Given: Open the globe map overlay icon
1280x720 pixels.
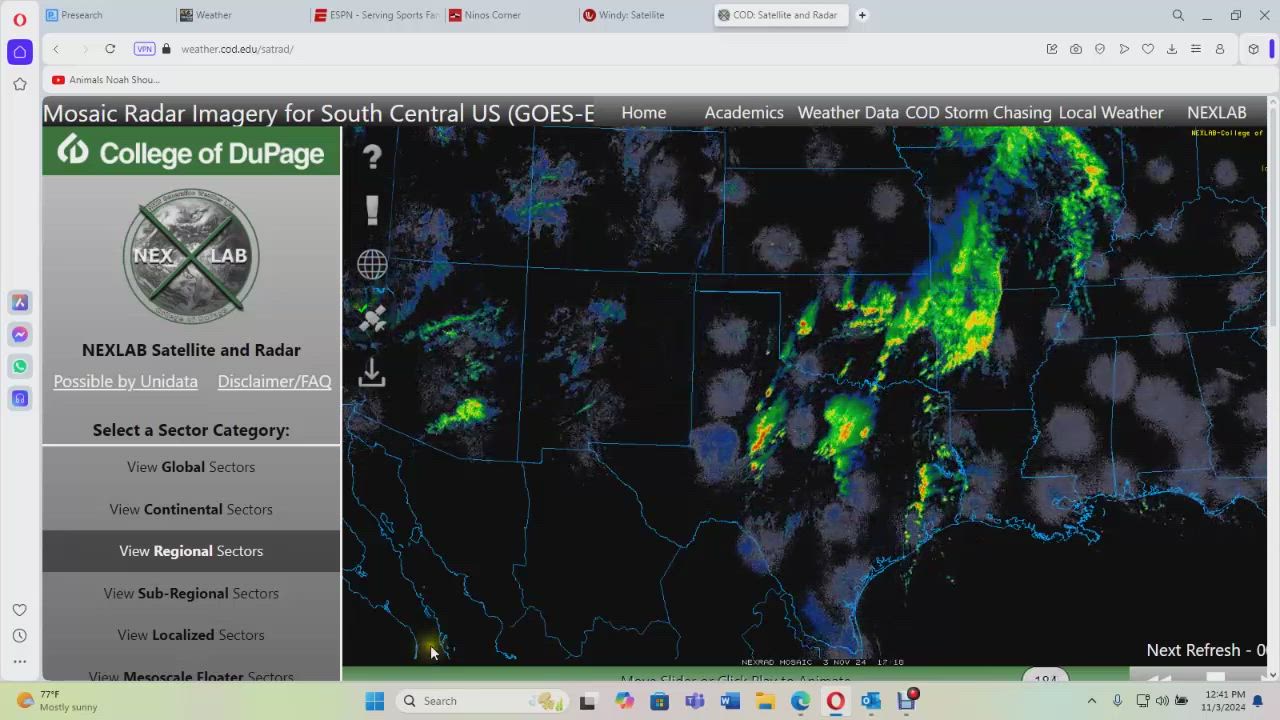Looking at the screenshot, I should 372,264.
